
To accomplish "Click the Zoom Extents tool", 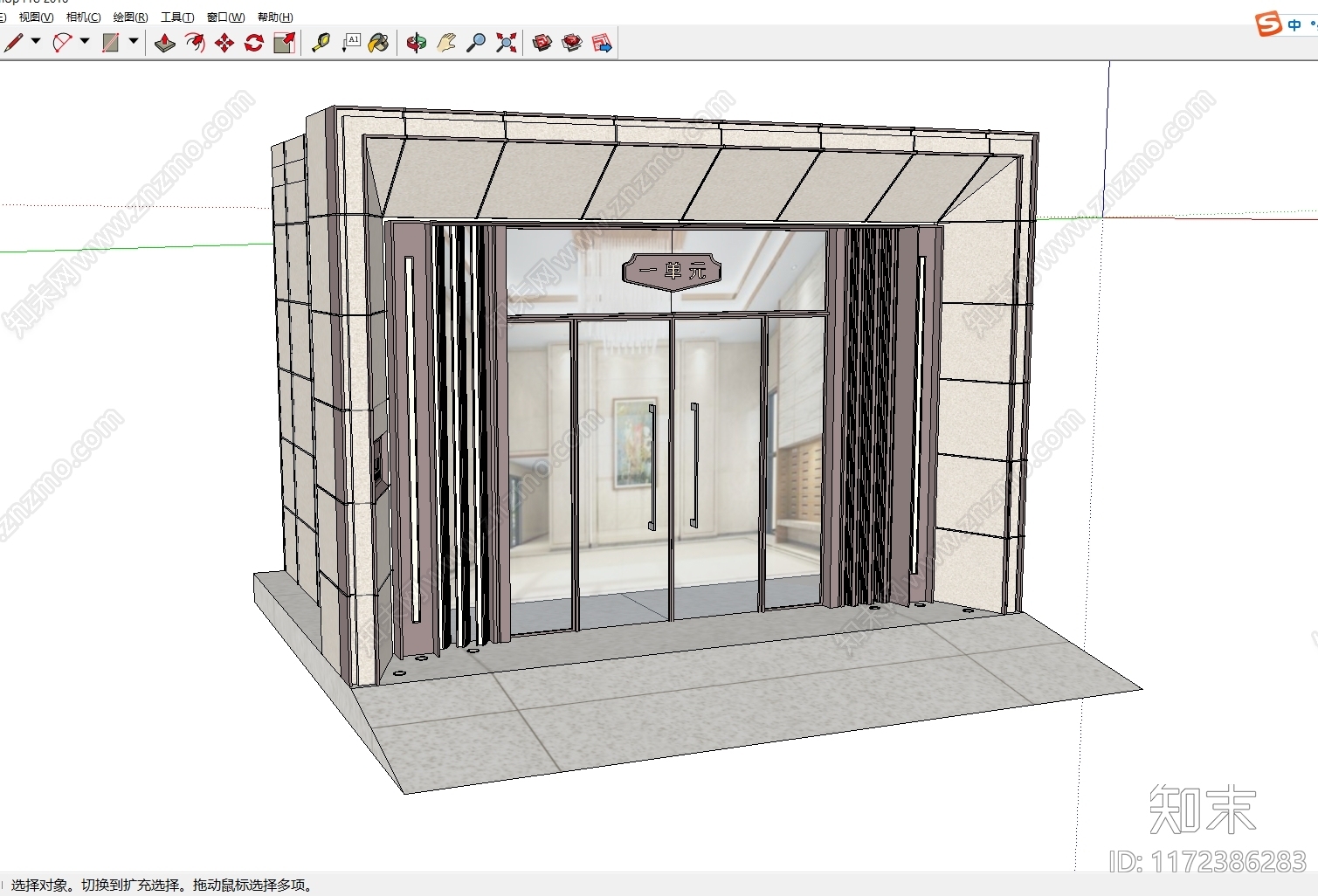I will click(x=506, y=43).
